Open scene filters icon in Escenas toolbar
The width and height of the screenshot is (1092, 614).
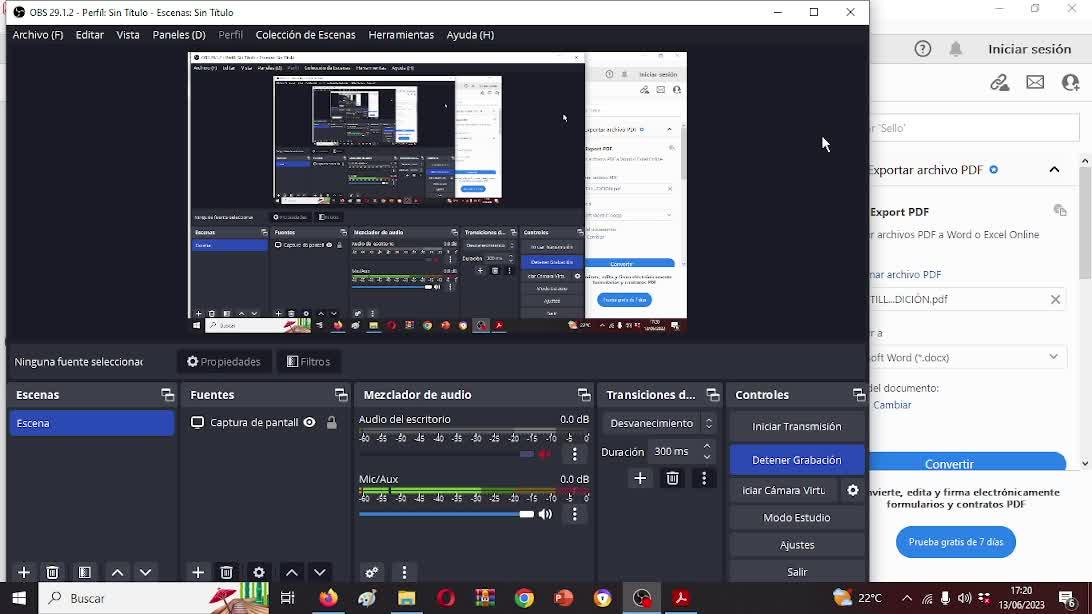pos(85,572)
